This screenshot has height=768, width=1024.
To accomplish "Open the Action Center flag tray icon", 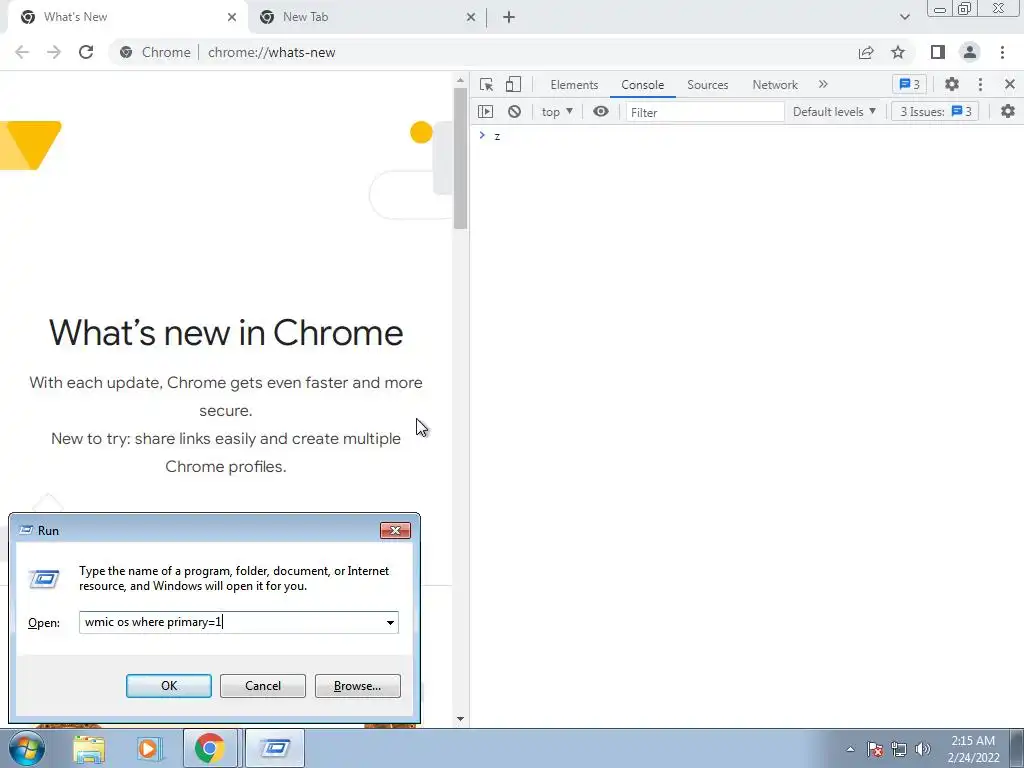I will pyautogui.click(x=875, y=749).
